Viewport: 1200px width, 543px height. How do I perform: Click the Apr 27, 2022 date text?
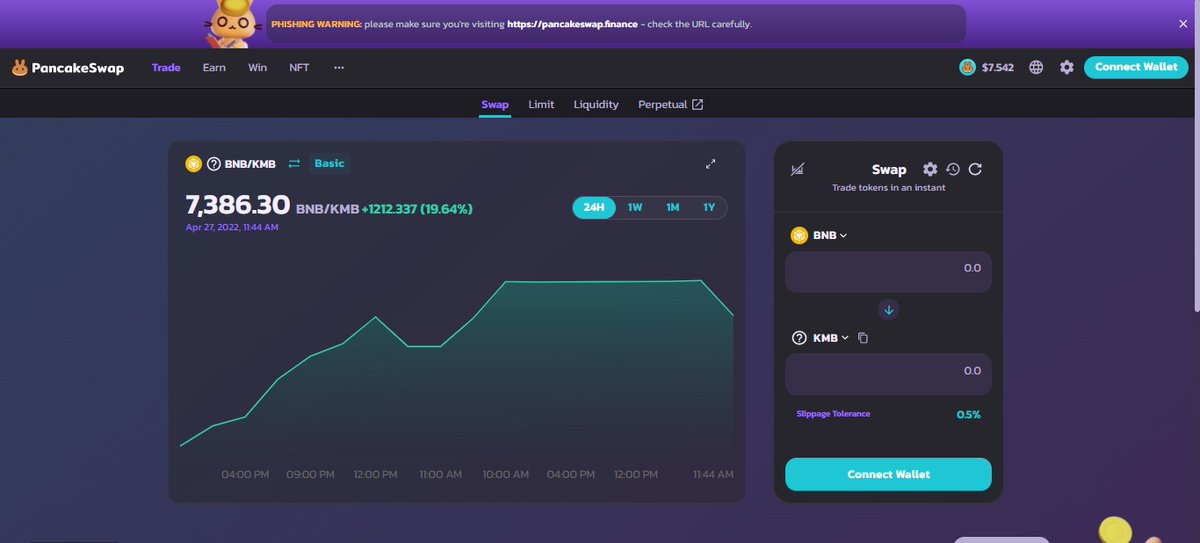(232, 227)
